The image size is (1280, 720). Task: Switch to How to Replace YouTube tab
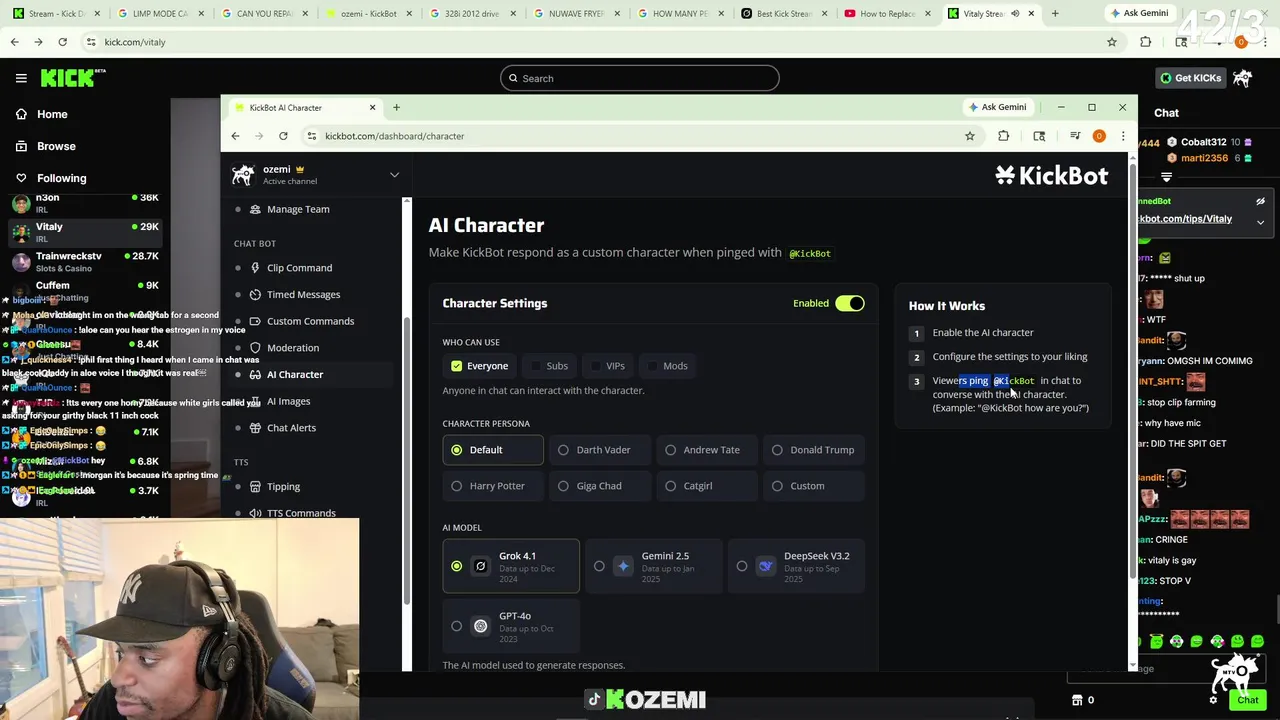coord(886,14)
